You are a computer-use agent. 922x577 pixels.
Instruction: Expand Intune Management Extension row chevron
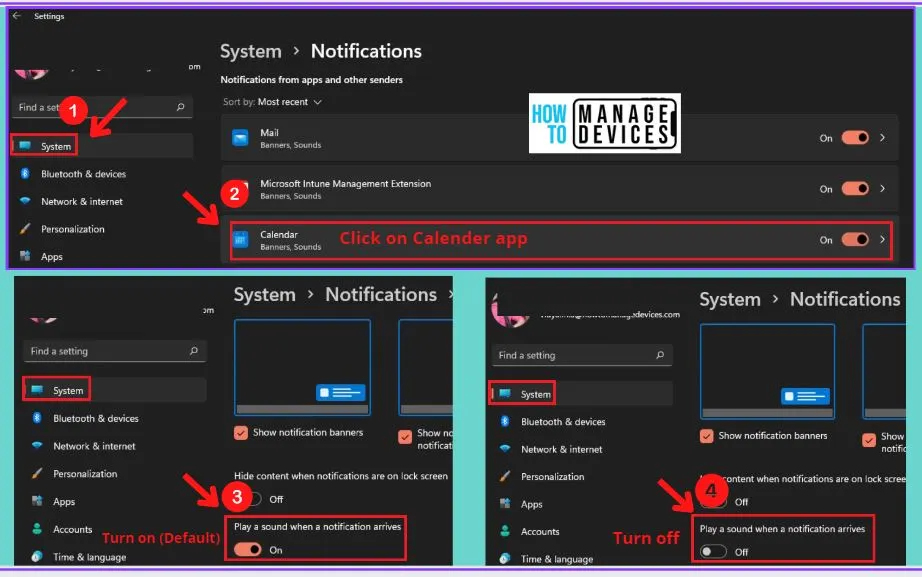[883, 188]
